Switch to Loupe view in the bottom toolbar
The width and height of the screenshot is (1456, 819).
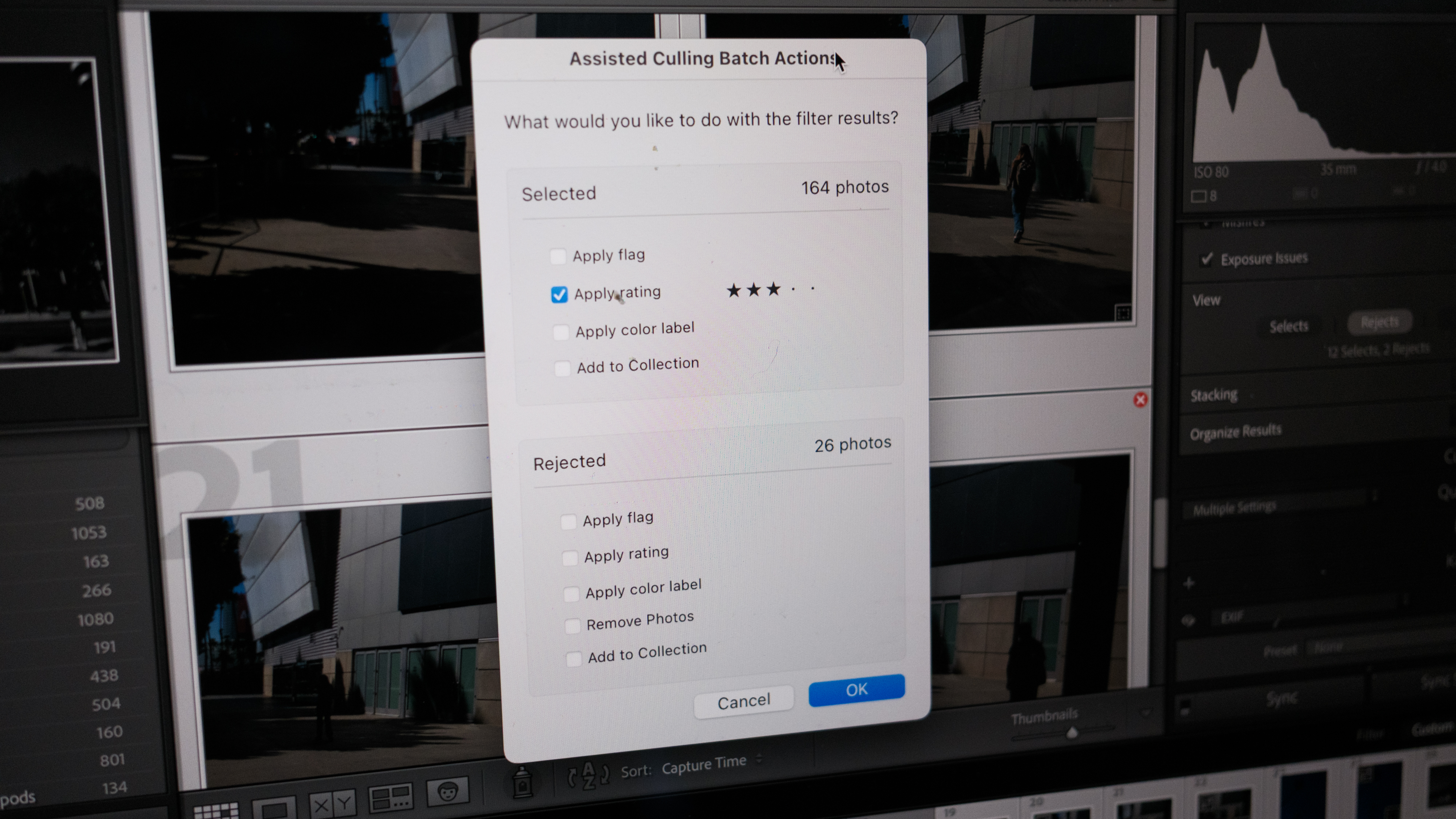pos(275,807)
